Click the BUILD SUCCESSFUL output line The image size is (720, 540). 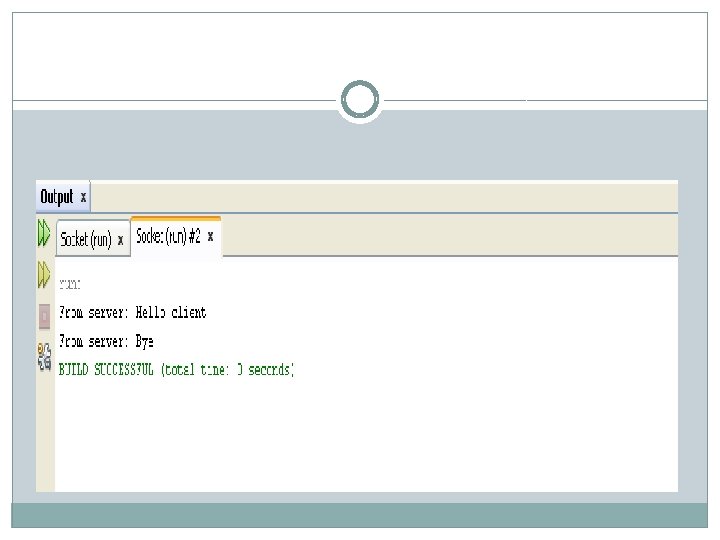coord(176,370)
